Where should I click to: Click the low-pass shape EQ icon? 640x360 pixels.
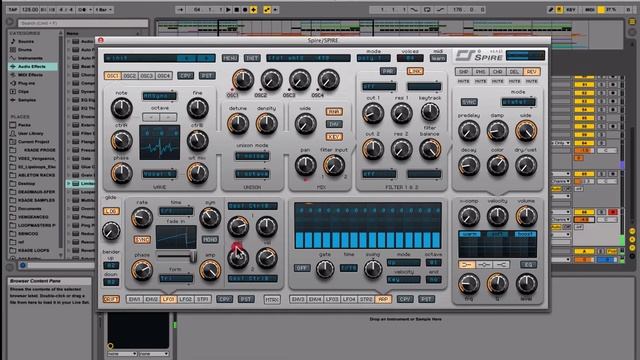[467, 265]
